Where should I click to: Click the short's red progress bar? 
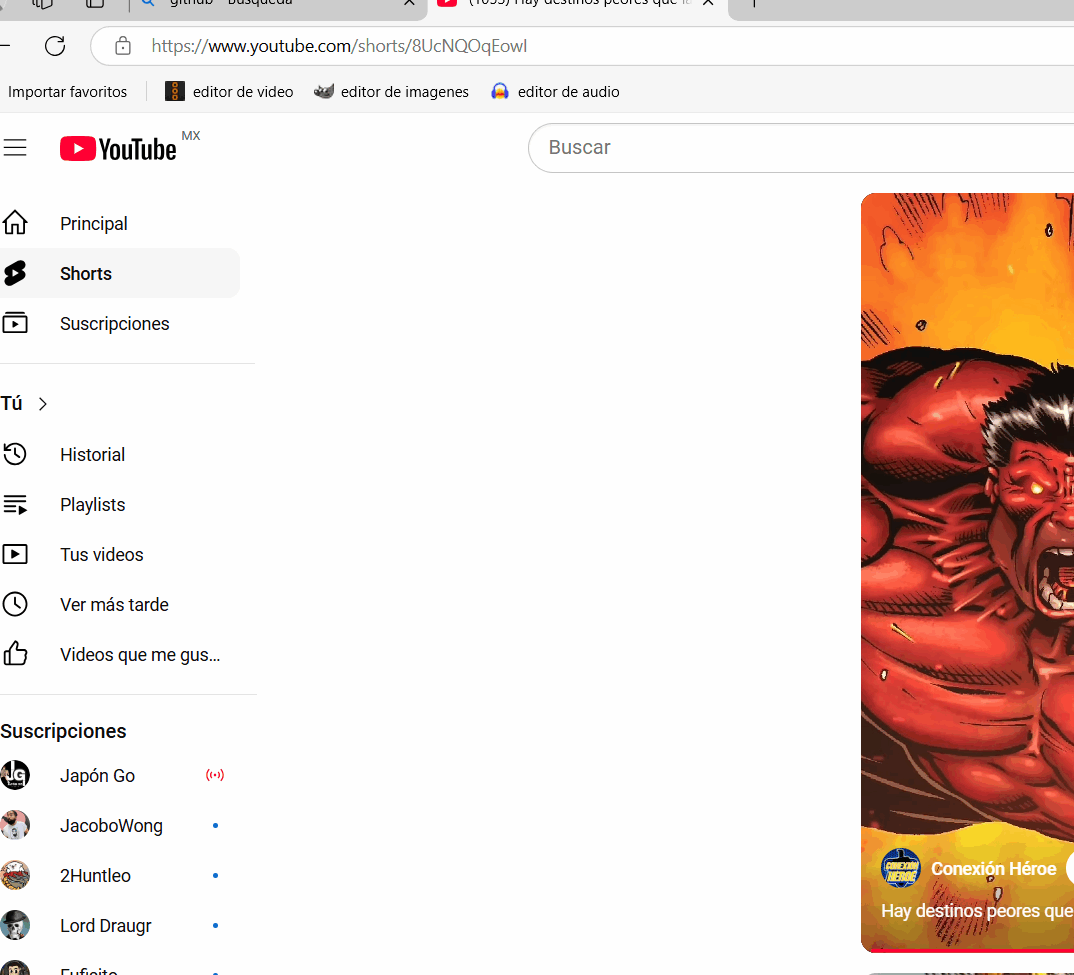click(967, 950)
